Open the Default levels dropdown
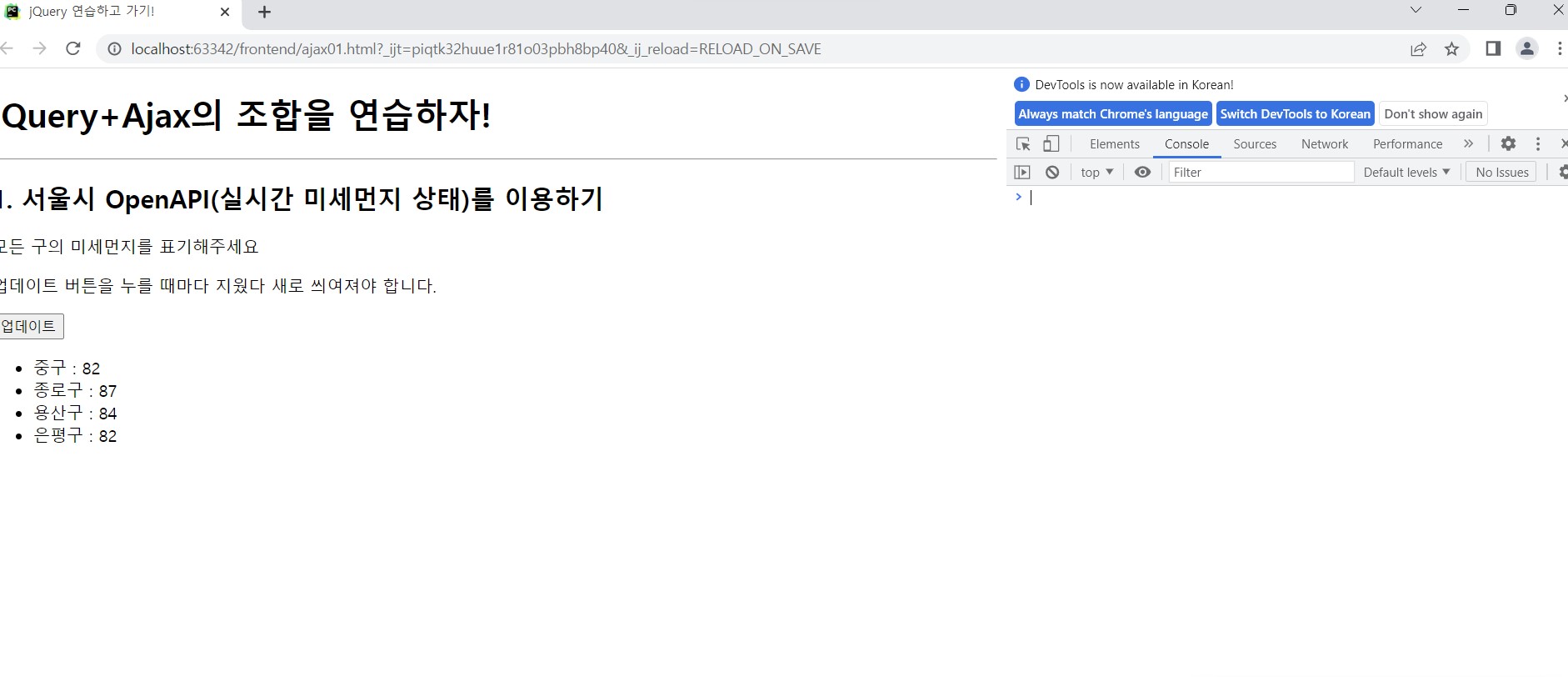Image resolution: width=1568 pixels, height=677 pixels. (1406, 173)
